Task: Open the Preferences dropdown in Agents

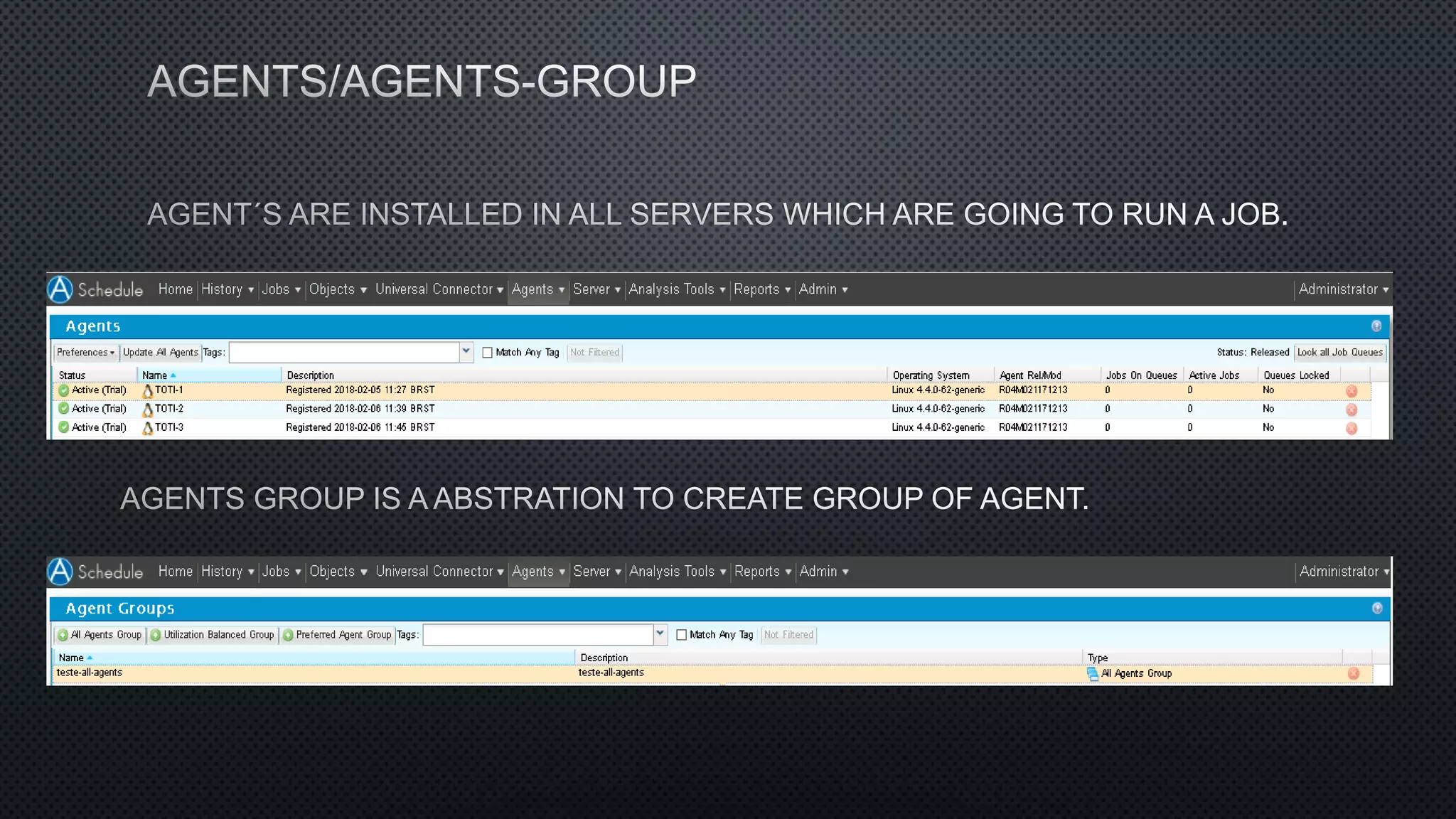Action: tap(85, 353)
